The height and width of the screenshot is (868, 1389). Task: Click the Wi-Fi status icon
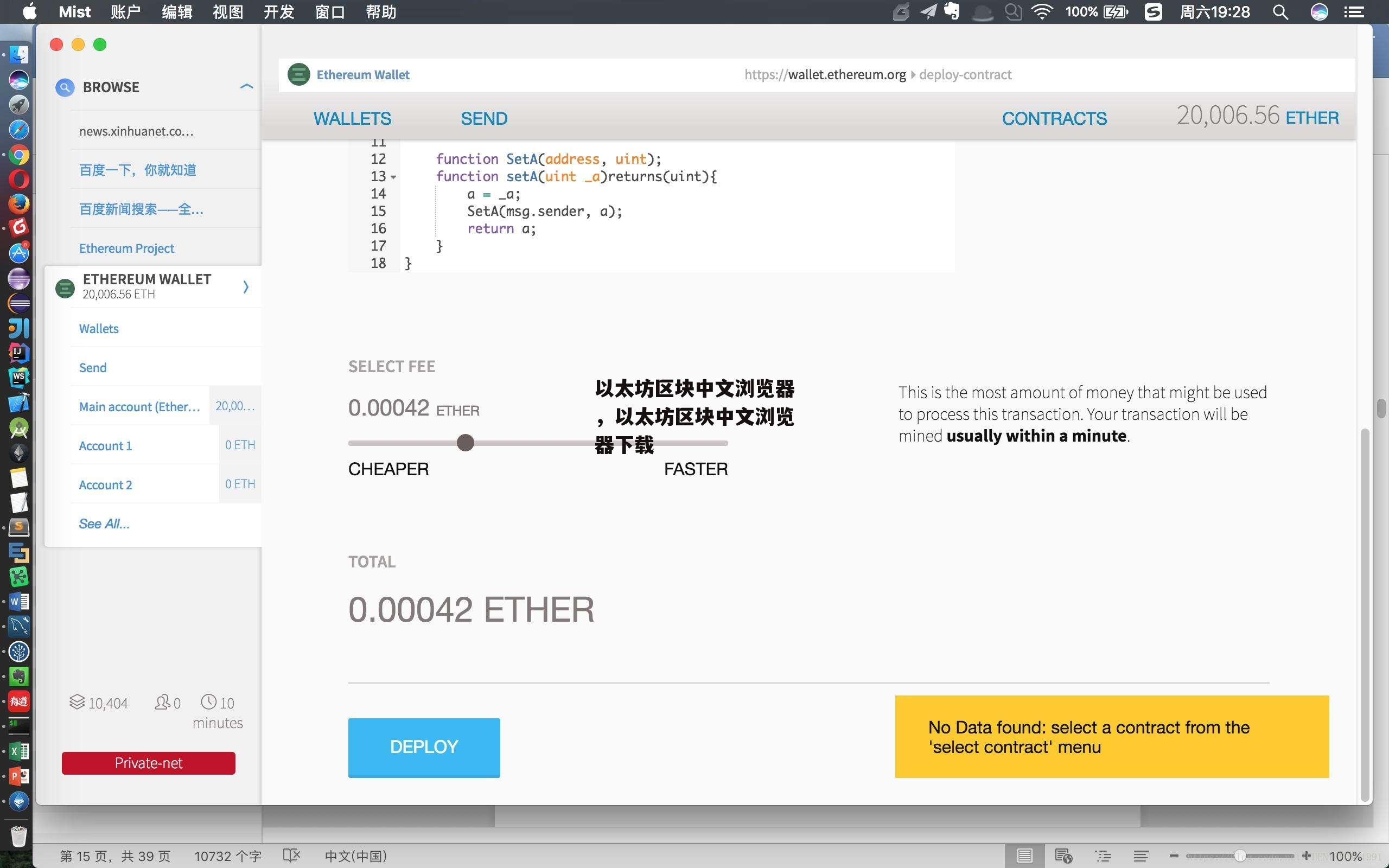1042,11
